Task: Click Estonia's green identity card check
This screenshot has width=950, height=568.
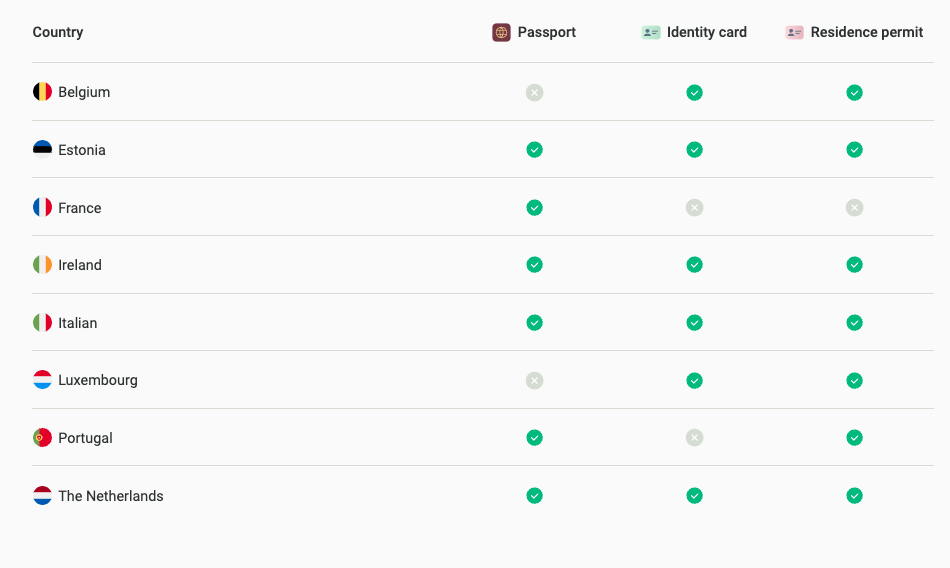Action: [x=695, y=150]
